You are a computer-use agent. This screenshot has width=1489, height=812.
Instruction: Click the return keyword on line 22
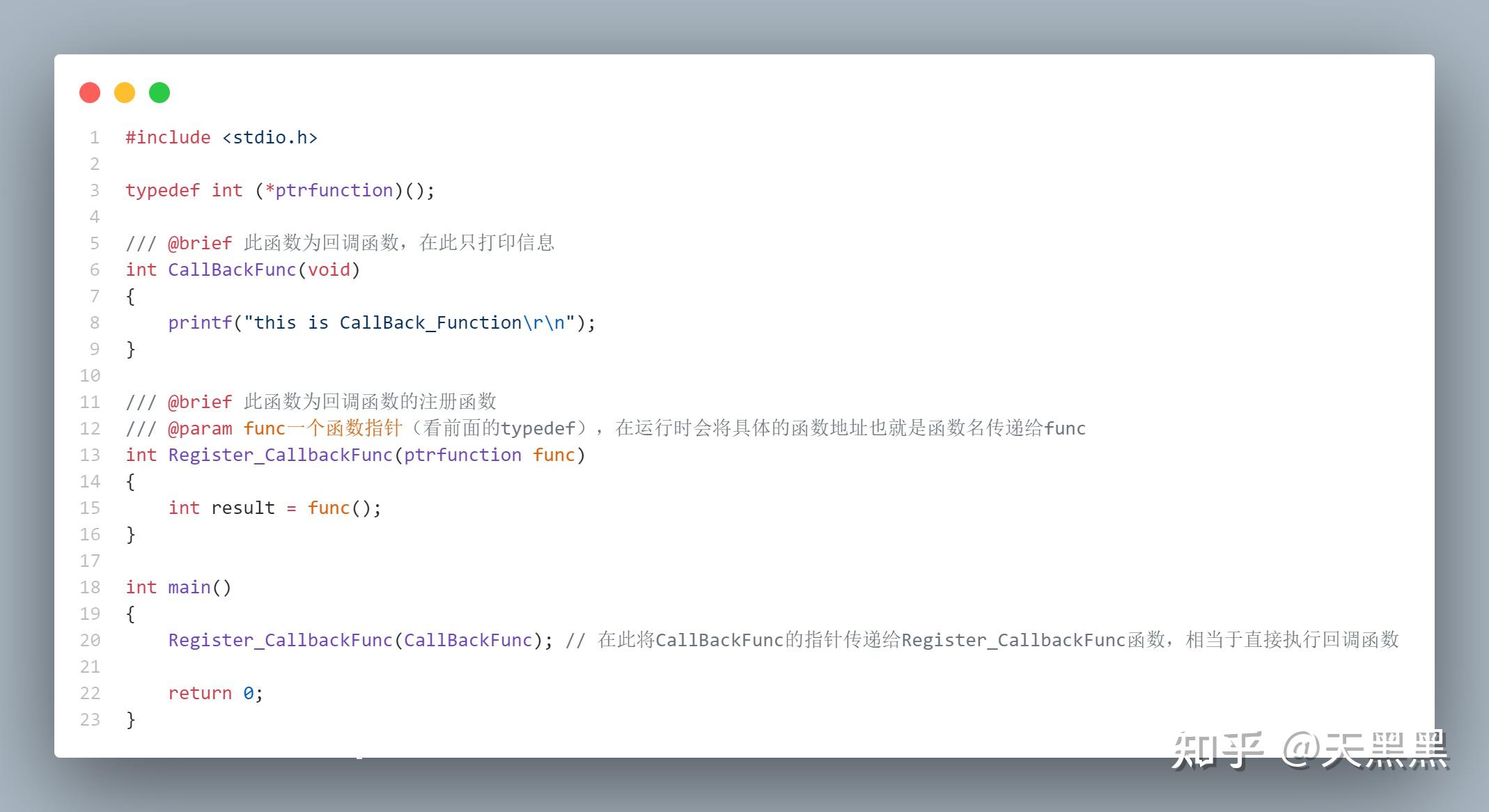tap(200, 693)
